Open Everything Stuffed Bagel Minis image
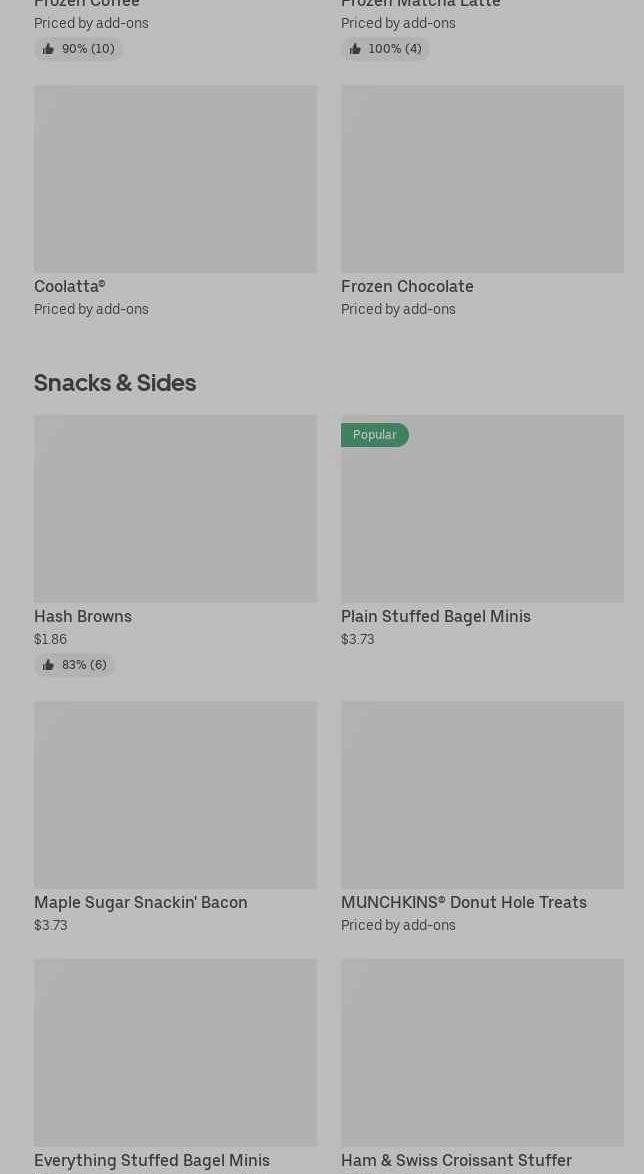Viewport: 644px width, 1174px height. (175, 1053)
